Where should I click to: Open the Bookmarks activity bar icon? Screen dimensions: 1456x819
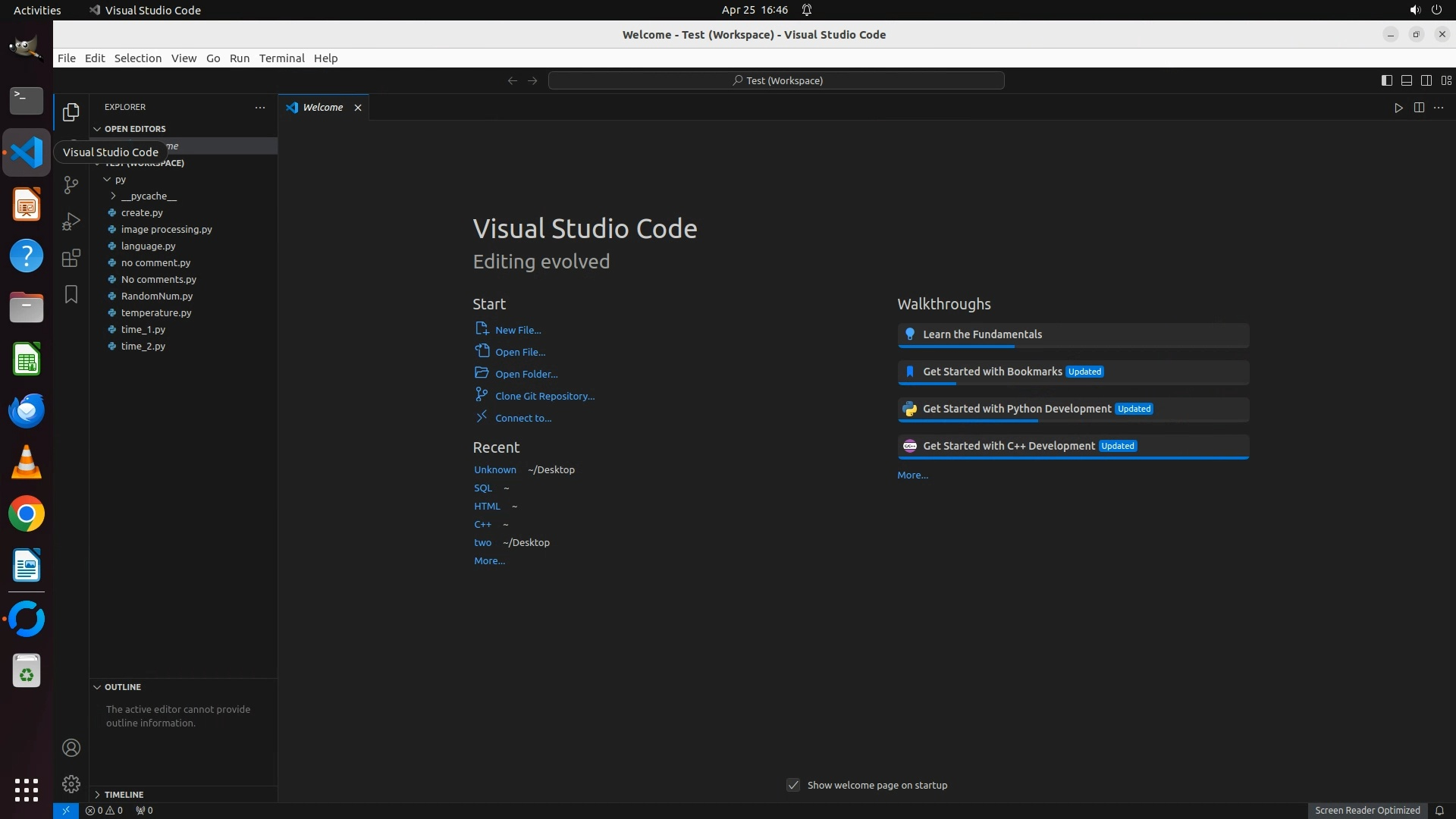click(71, 294)
